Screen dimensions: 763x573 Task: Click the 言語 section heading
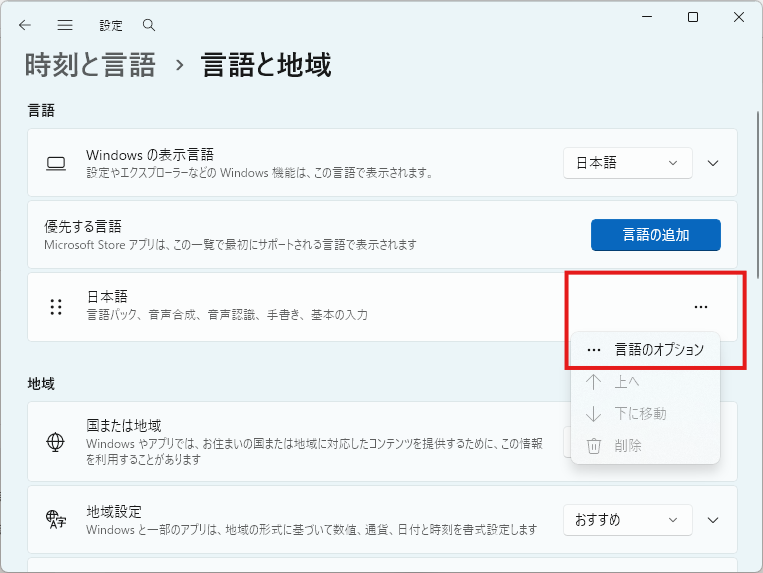pos(41,110)
